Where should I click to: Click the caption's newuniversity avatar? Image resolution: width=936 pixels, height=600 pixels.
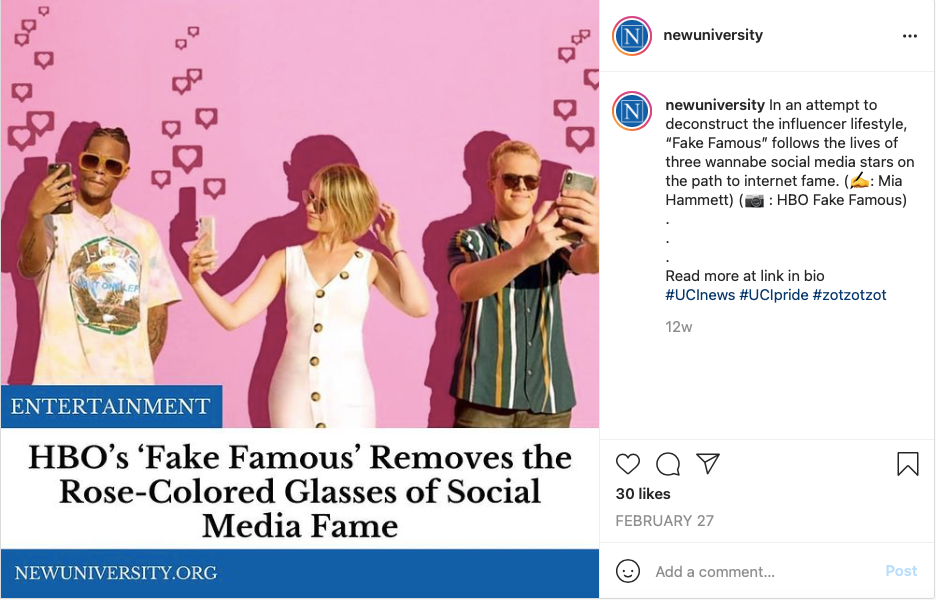(632, 111)
